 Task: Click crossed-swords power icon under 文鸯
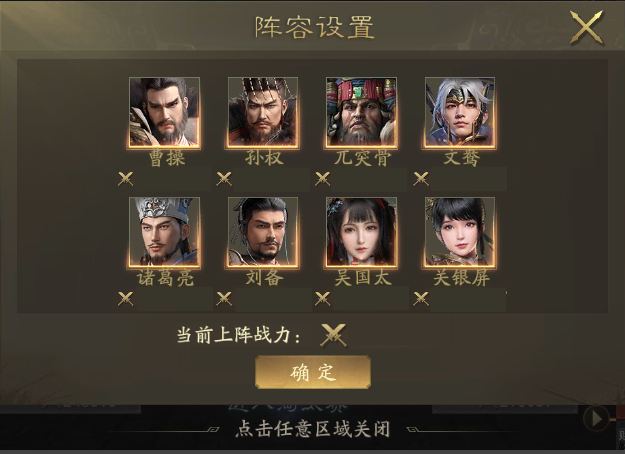click(421, 179)
